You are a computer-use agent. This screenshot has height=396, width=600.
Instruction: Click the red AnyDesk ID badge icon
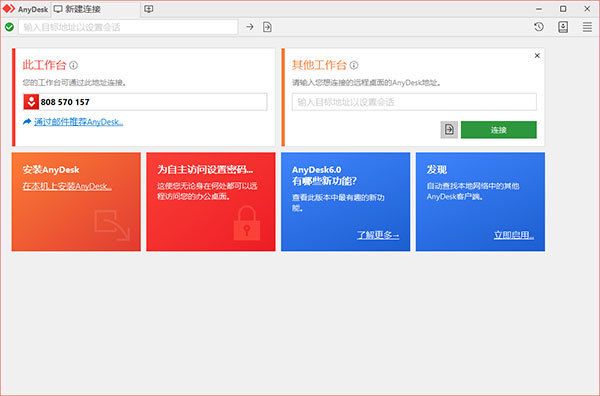[31, 102]
